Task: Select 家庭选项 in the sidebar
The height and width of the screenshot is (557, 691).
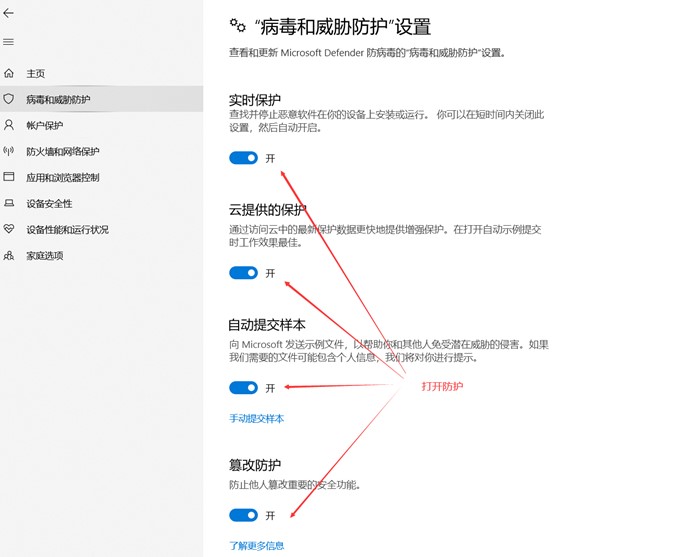Action: click(45, 256)
